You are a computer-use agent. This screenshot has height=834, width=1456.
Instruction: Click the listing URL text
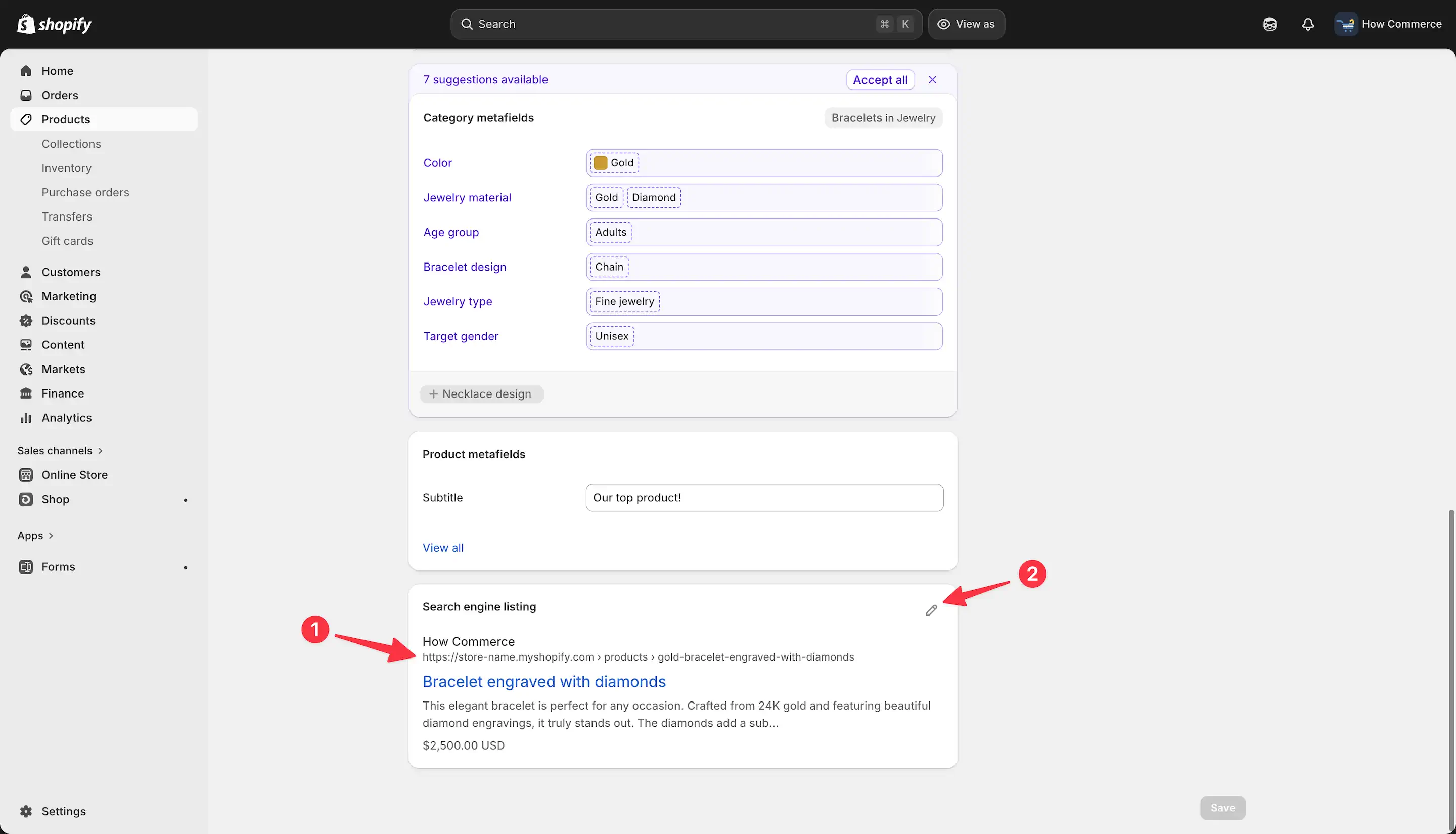point(639,657)
